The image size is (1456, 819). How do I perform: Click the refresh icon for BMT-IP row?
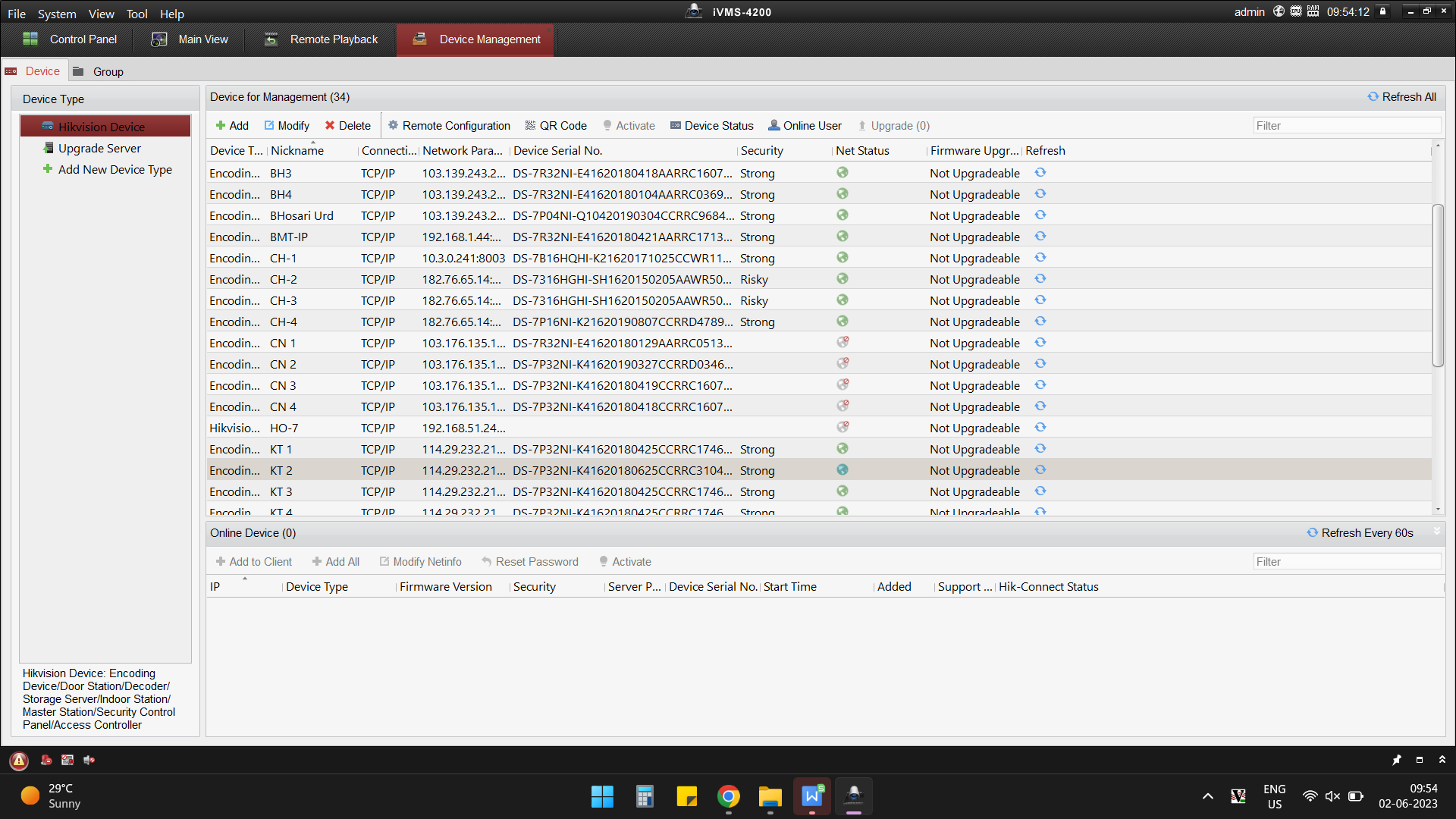tap(1040, 237)
